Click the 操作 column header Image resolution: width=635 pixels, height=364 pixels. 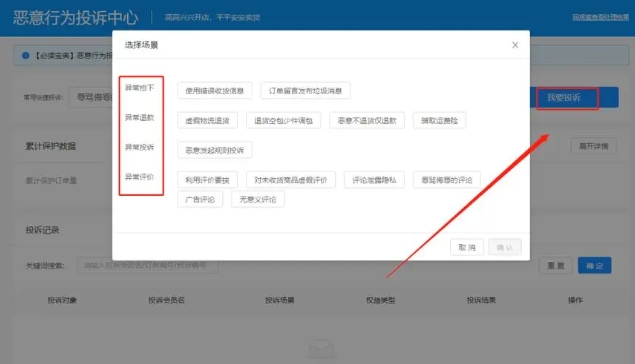tap(575, 300)
